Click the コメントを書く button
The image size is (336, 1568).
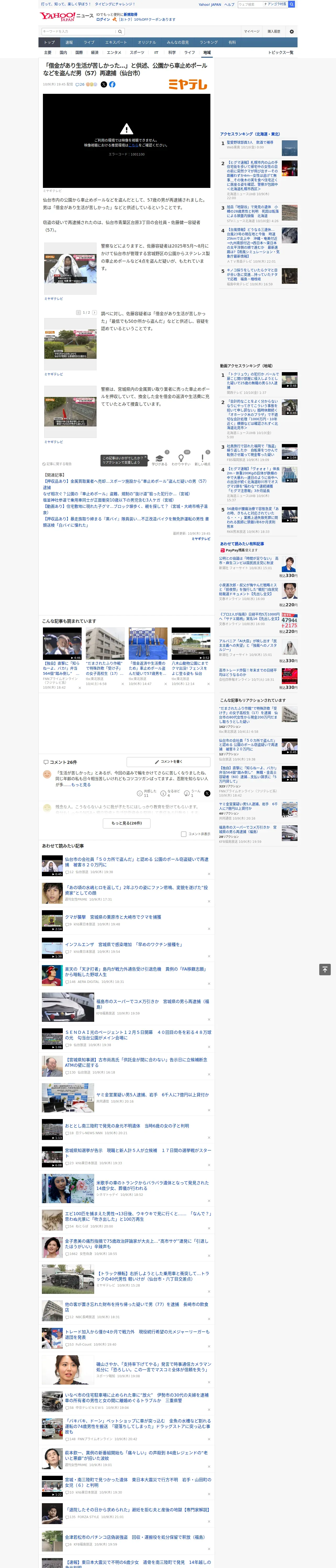point(168,762)
